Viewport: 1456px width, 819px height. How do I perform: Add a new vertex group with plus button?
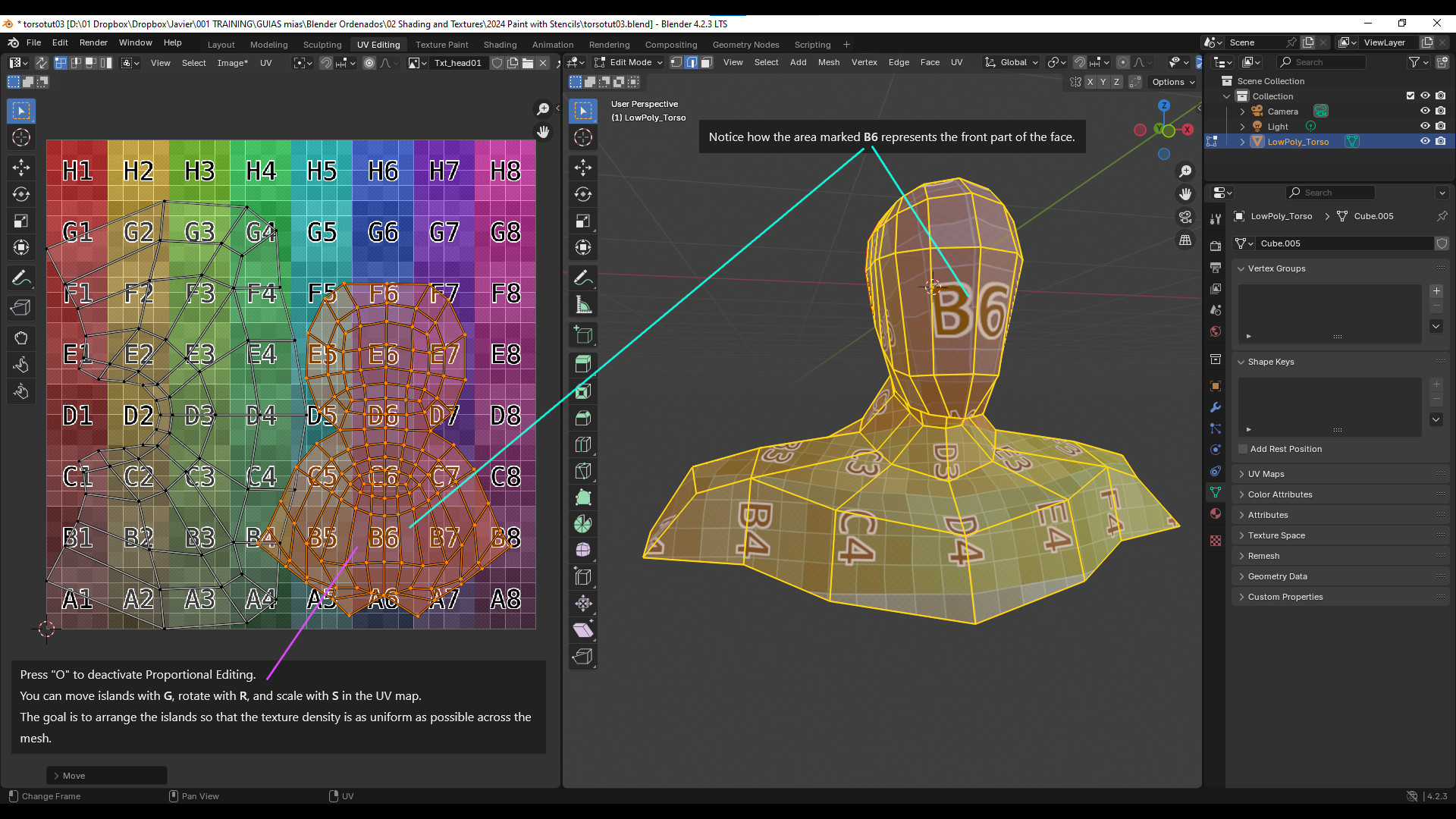tap(1436, 291)
